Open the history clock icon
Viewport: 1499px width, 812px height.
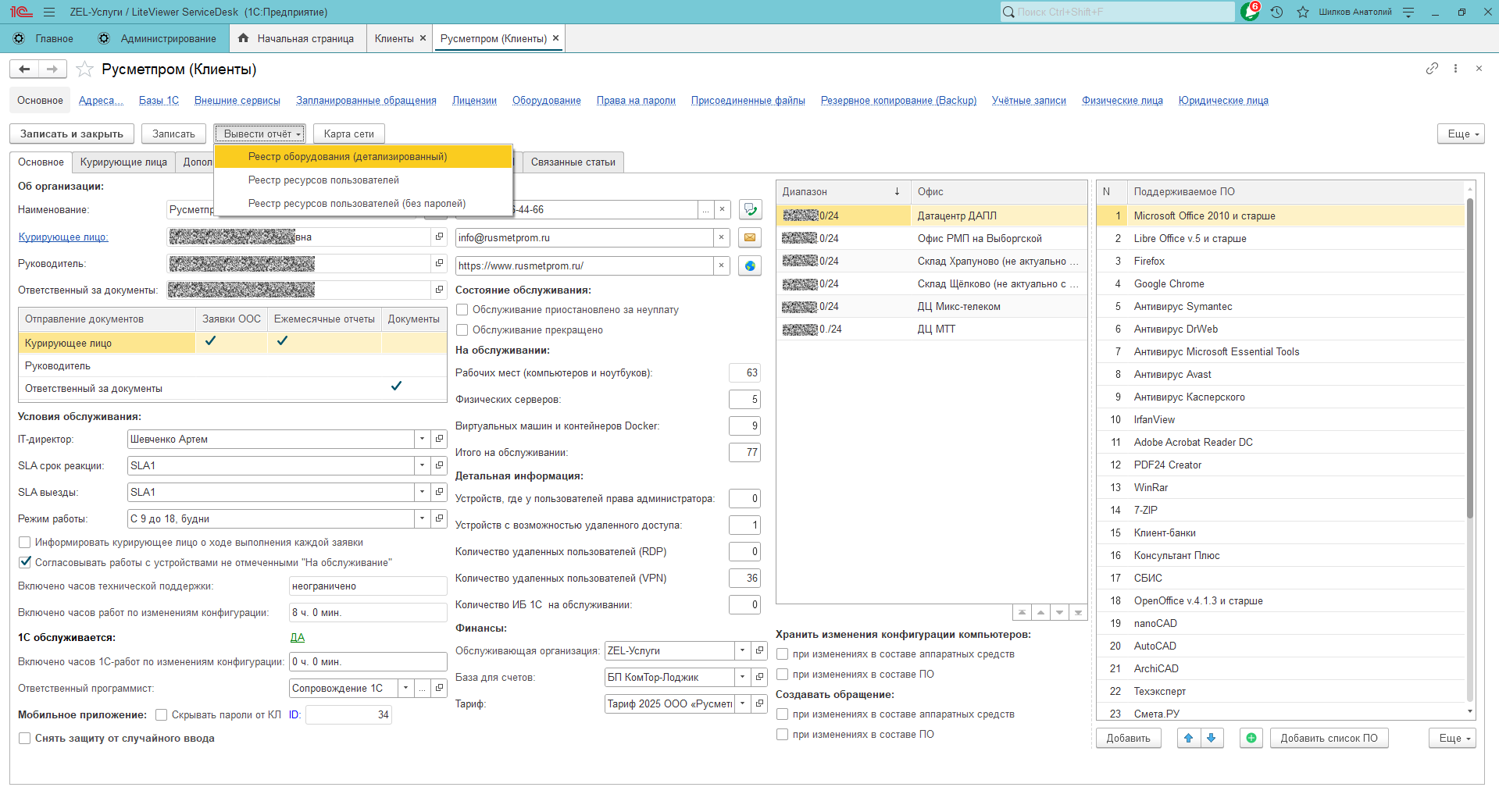click(x=1276, y=12)
